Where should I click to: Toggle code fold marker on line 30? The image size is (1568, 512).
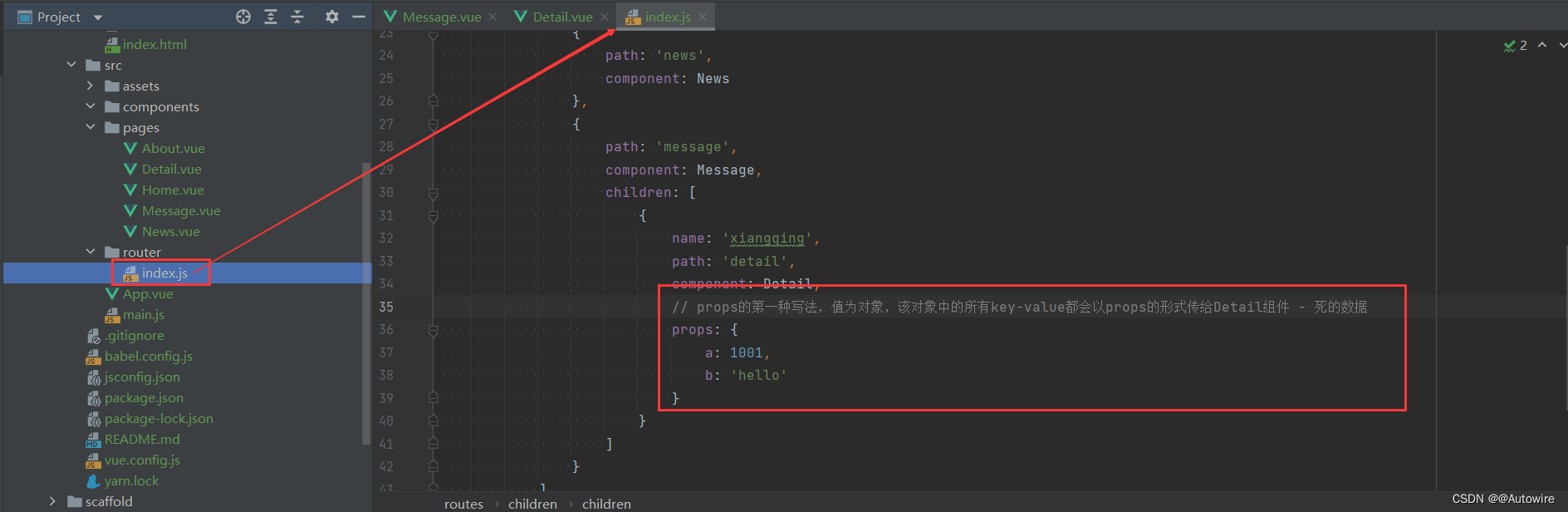pyautogui.click(x=433, y=193)
